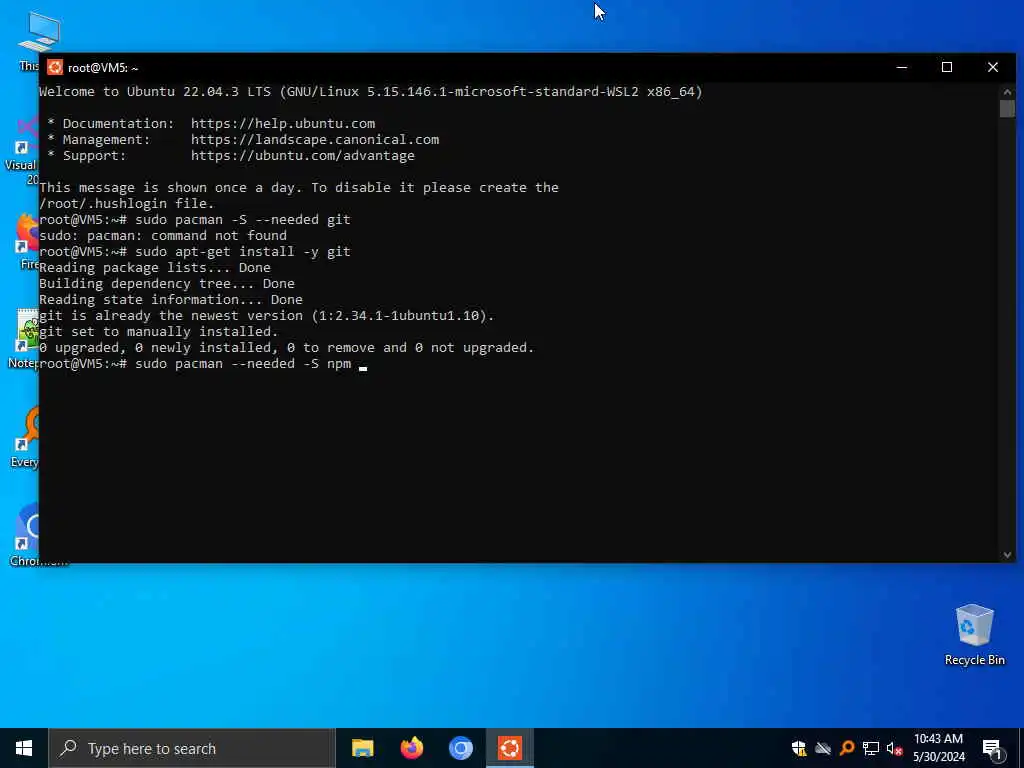The height and width of the screenshot is (768, 1024).
Task: Select the Visual Studio desktop shortcut
Action: point(22,150)
